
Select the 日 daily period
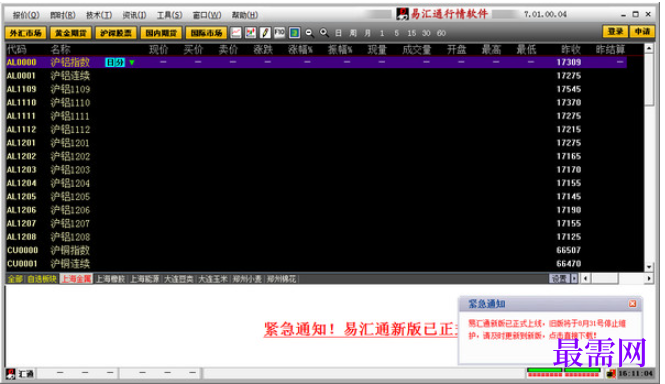click(338, 33)
